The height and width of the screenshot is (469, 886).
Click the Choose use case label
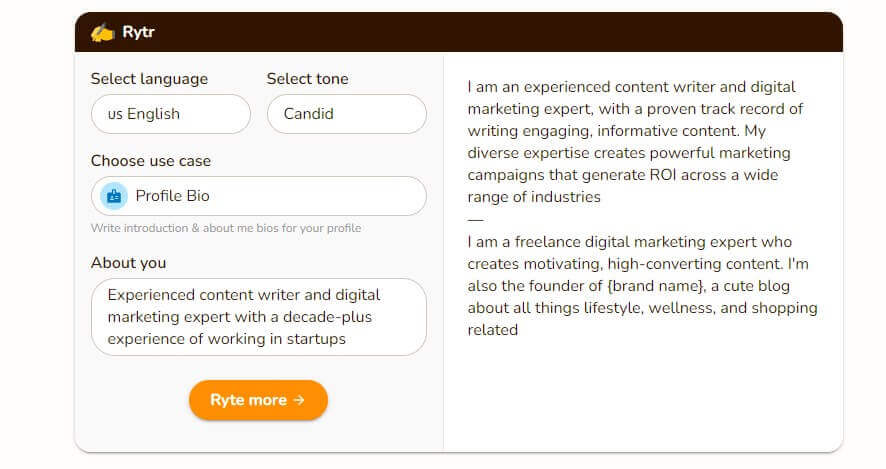151,161
